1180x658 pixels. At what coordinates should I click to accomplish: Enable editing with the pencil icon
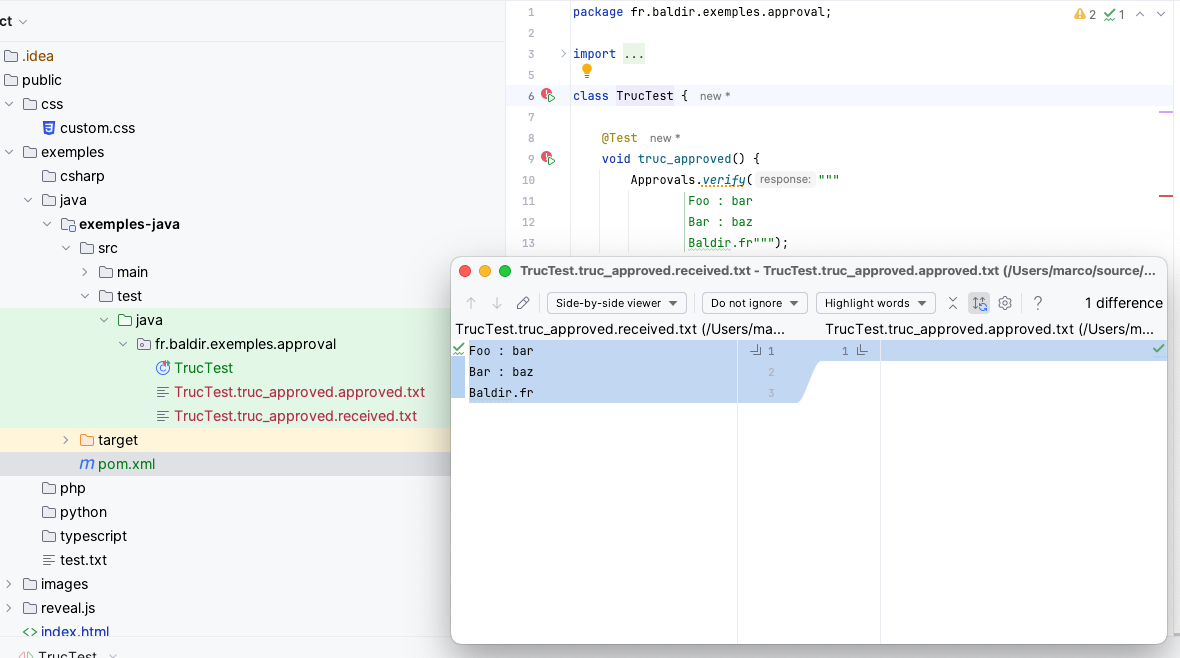click(522, 303)
